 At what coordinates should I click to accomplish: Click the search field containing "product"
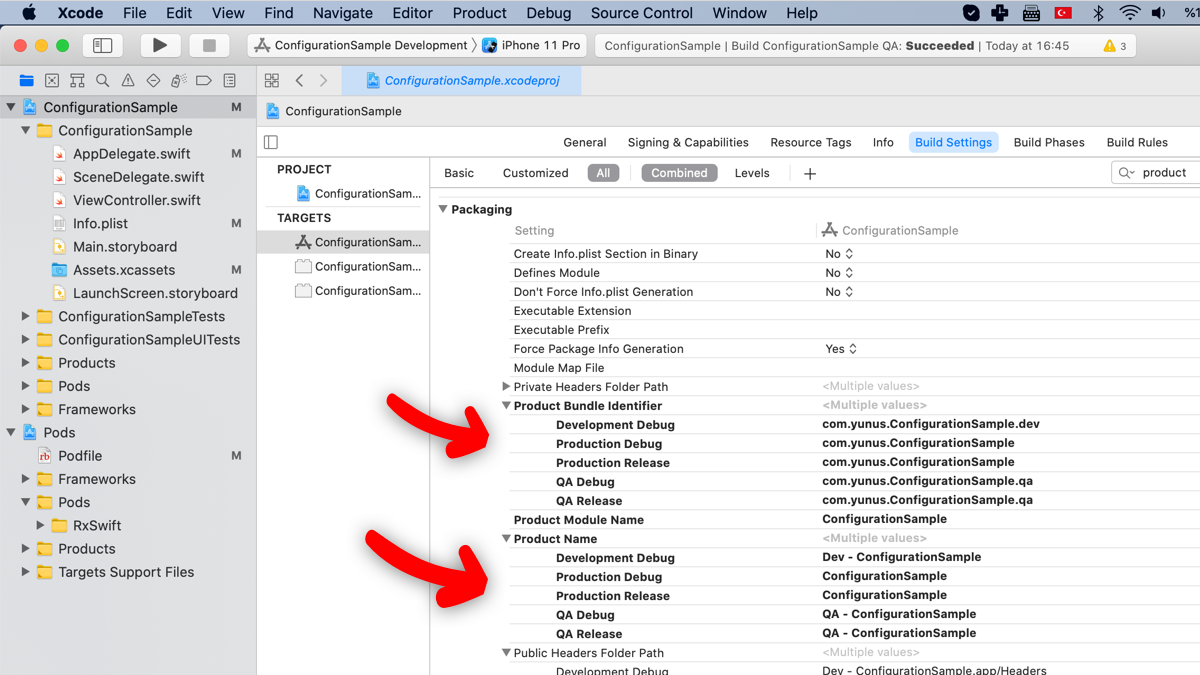[1158, 173]
